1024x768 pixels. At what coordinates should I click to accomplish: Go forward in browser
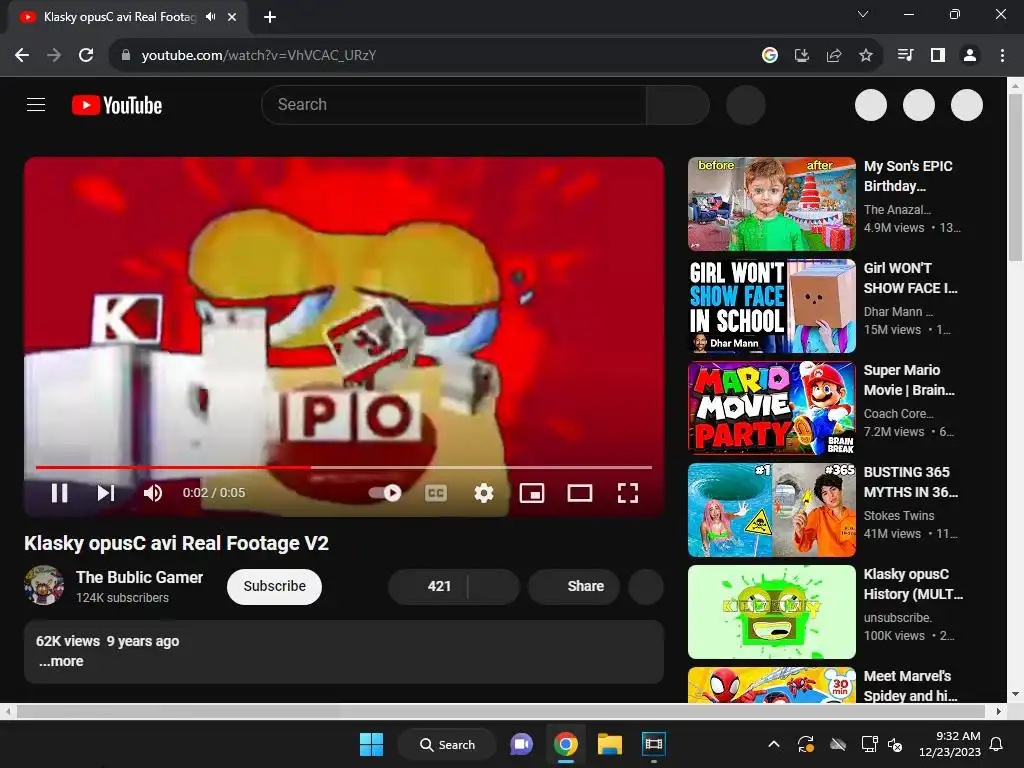tap(54, 56)
